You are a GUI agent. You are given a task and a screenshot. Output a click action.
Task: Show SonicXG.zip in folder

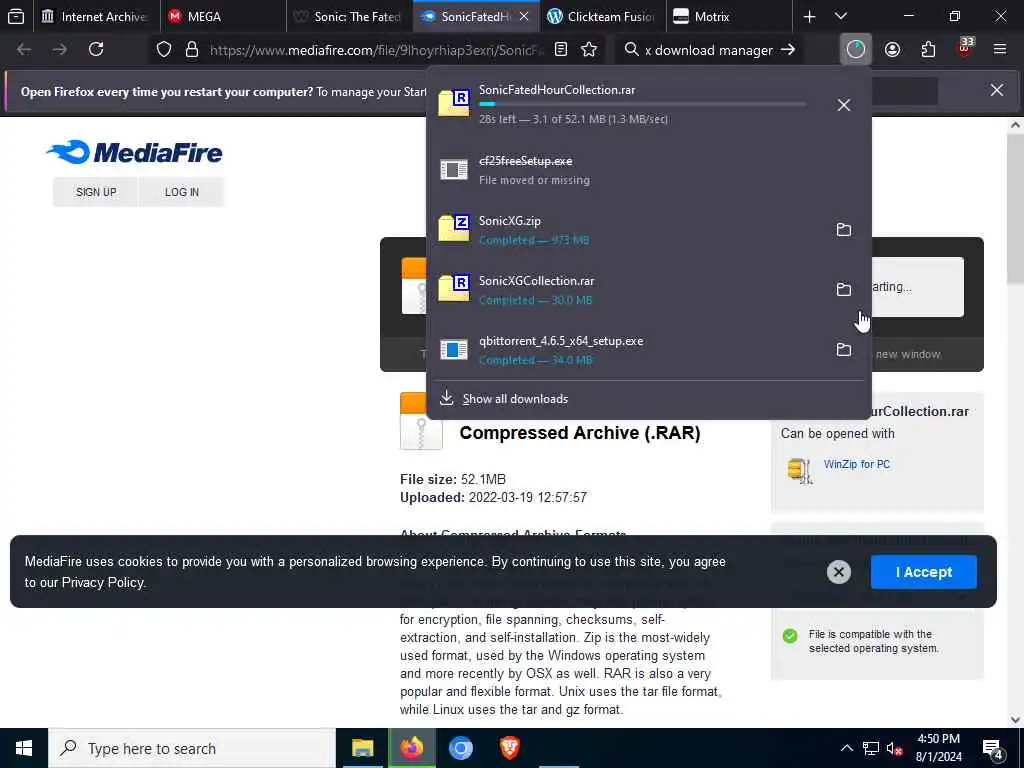[844, 230]
